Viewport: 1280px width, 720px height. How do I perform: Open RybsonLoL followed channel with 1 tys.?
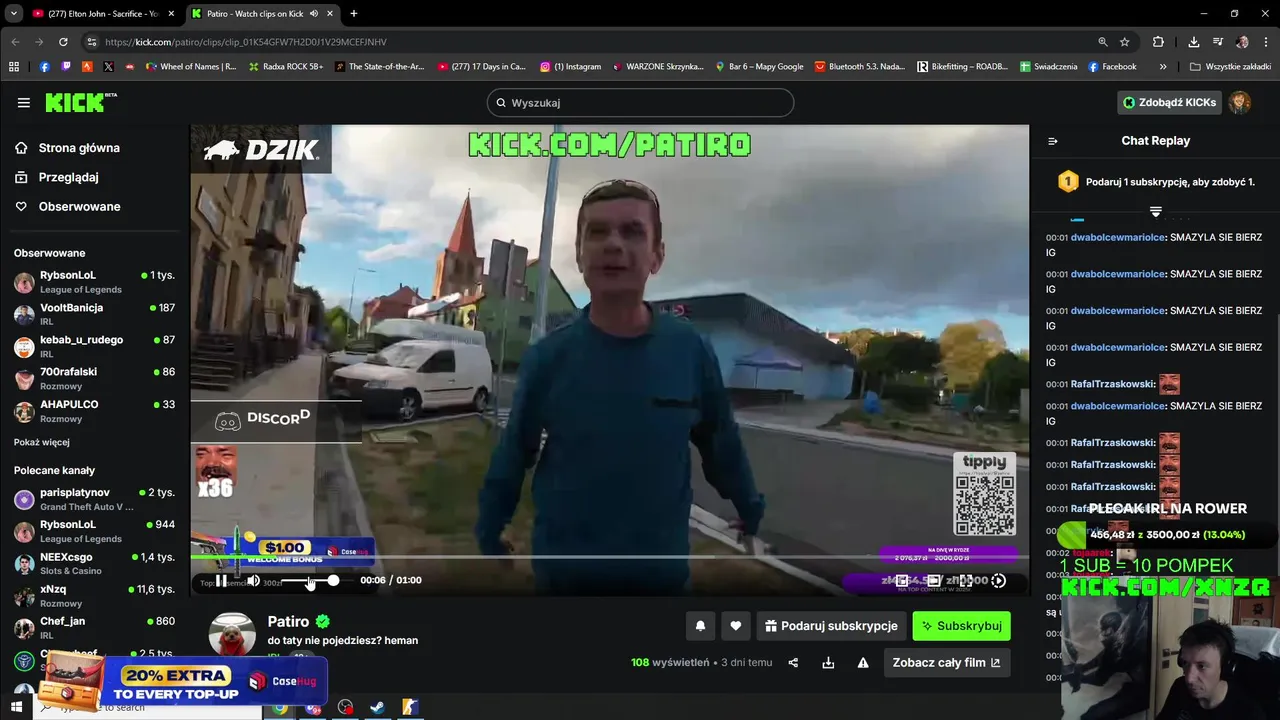95,282
